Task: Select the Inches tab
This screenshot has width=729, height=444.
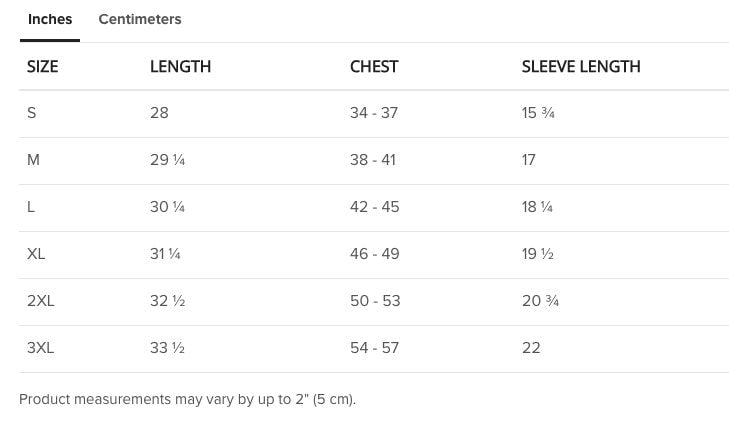Action: click(x=50, y=19)
